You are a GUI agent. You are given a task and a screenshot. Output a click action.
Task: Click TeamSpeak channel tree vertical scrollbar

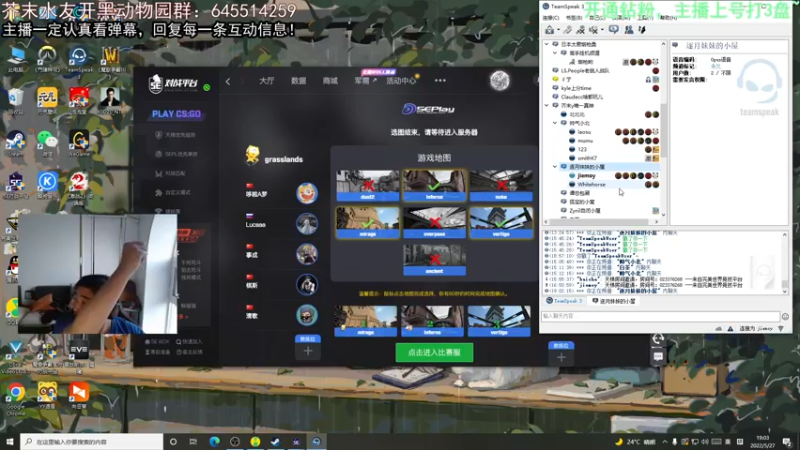663,130
